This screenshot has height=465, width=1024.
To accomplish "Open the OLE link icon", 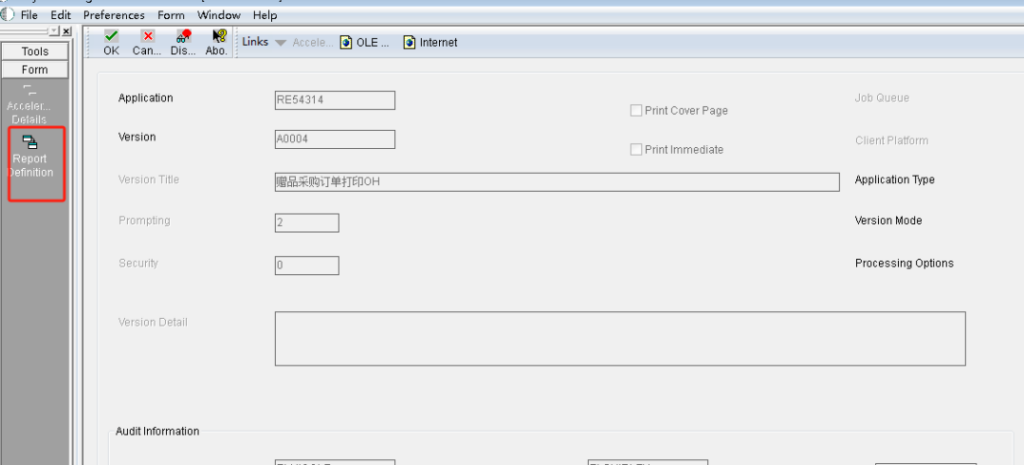I will pos(346,42).
